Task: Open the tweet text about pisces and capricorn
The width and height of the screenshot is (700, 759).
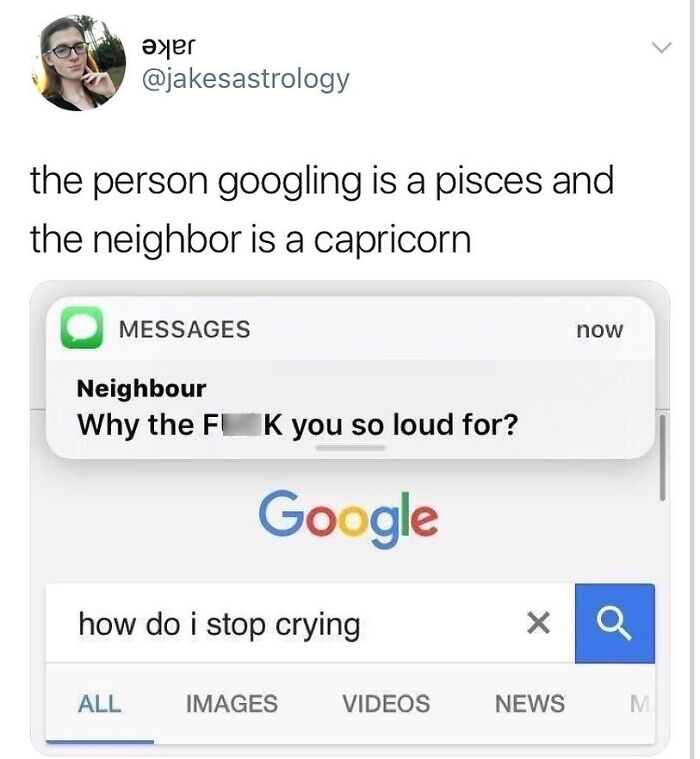Action: [x=322, y=210]
